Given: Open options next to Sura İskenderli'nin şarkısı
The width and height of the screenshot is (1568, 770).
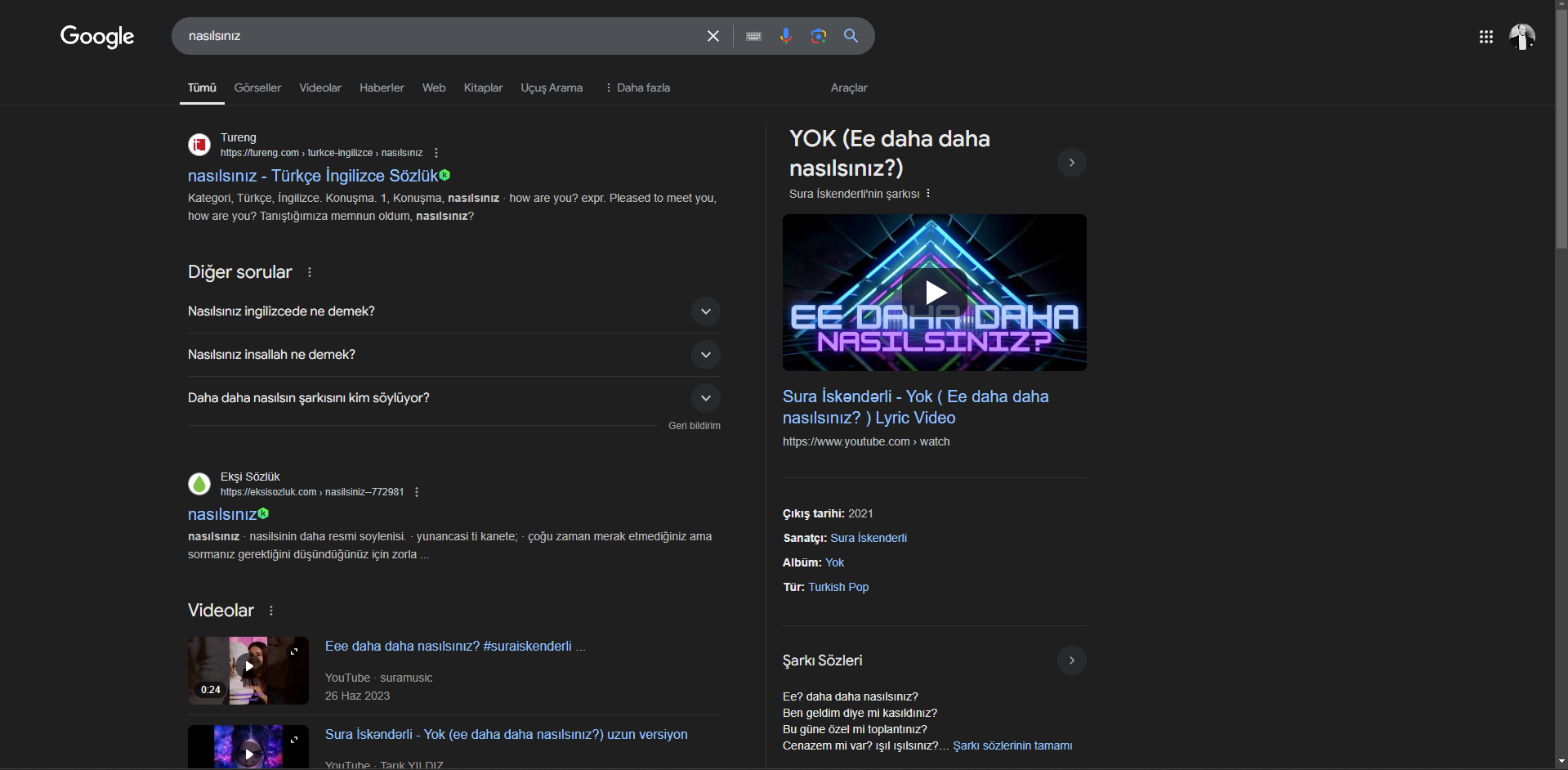Looking at the screenshot, I should pyautogui.click(x=928, y=194).
